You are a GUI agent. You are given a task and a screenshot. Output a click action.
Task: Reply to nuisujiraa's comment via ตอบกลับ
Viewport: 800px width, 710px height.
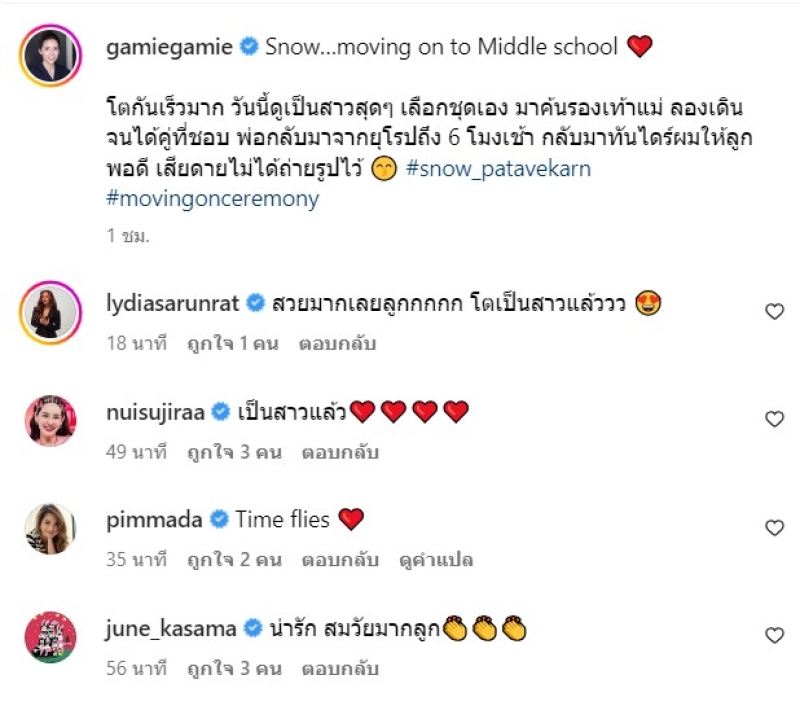tap(340, 452)
